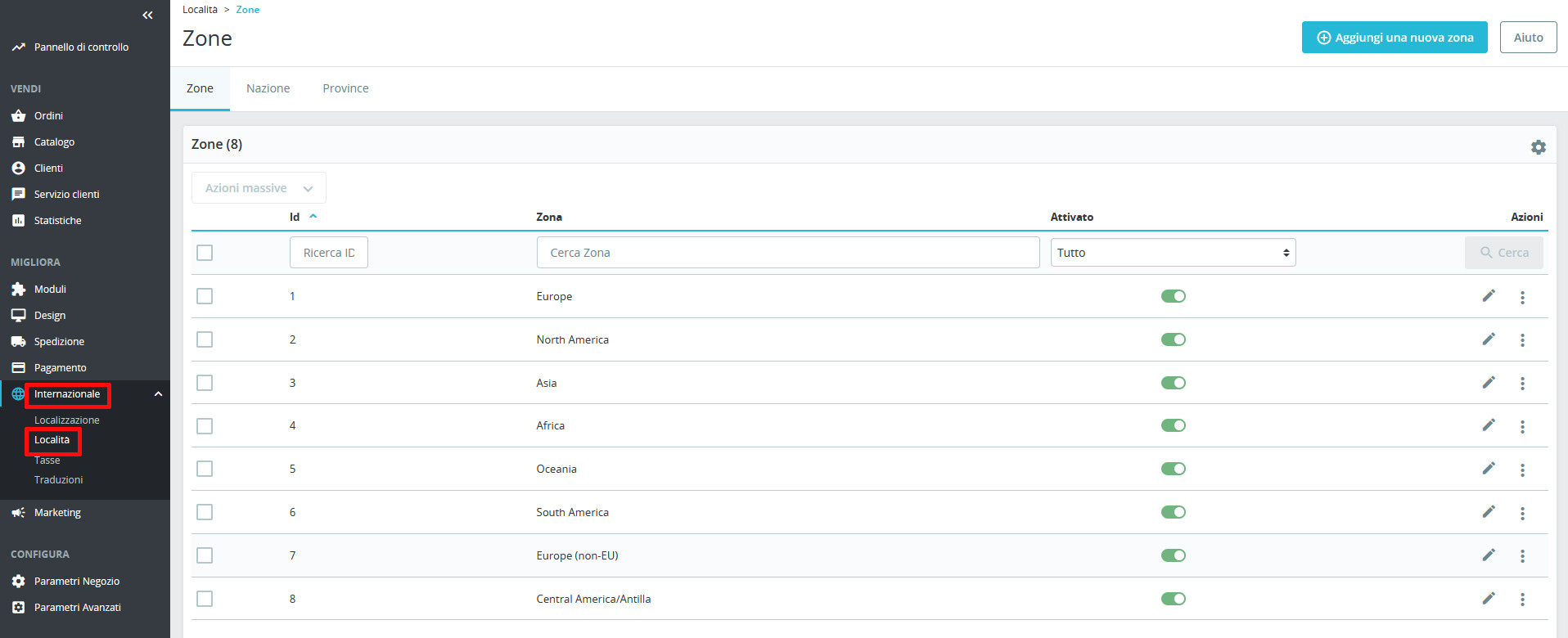Viewport: 1568px width, 638px height.
Task: Click the Pannello di controllo trend icon
Action: (x=18, y=47)
